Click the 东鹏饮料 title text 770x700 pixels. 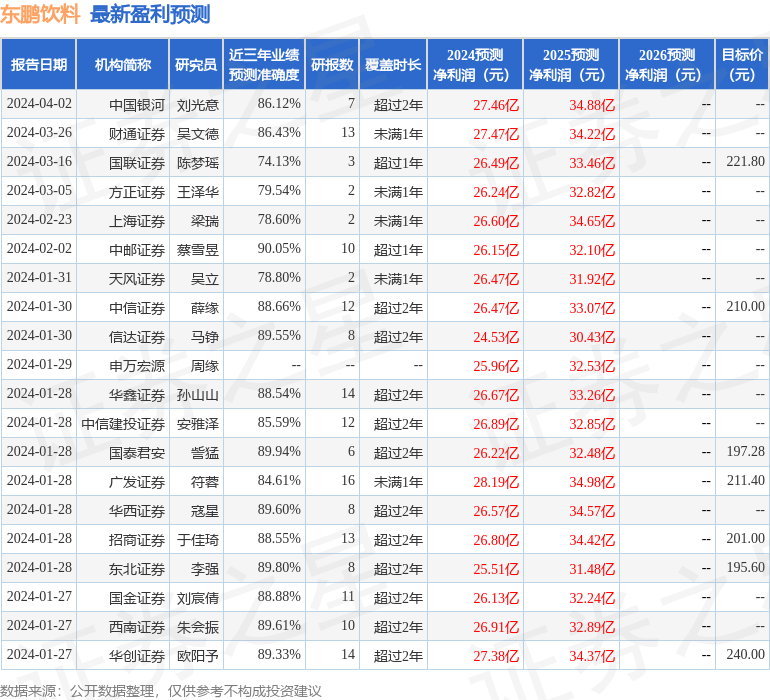point(40,14)
